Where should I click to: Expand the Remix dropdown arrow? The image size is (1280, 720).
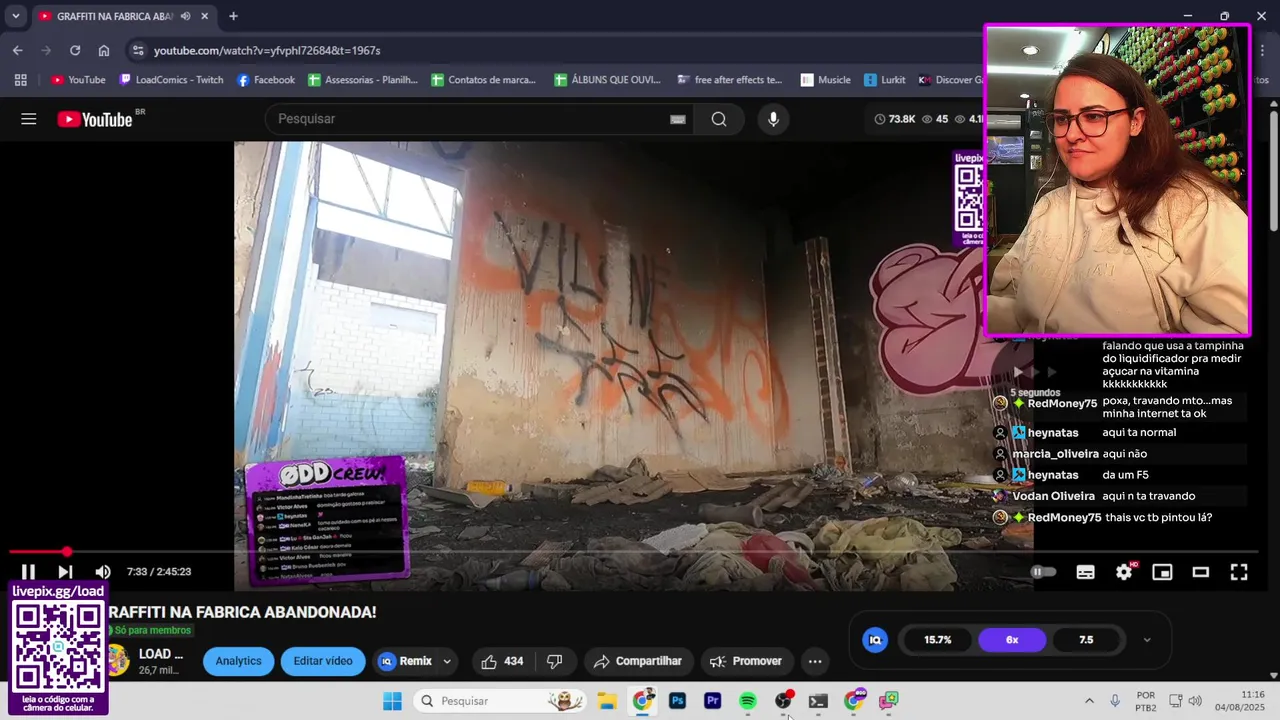click(x=447, y=661)
